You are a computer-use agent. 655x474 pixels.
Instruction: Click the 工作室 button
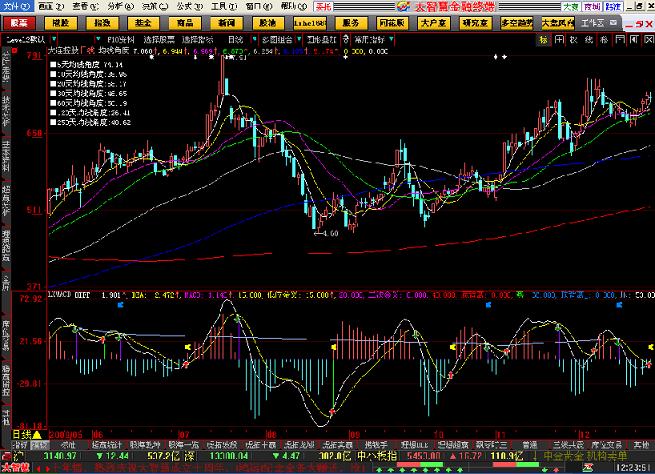pyautogui.click(x=592, y=21)
